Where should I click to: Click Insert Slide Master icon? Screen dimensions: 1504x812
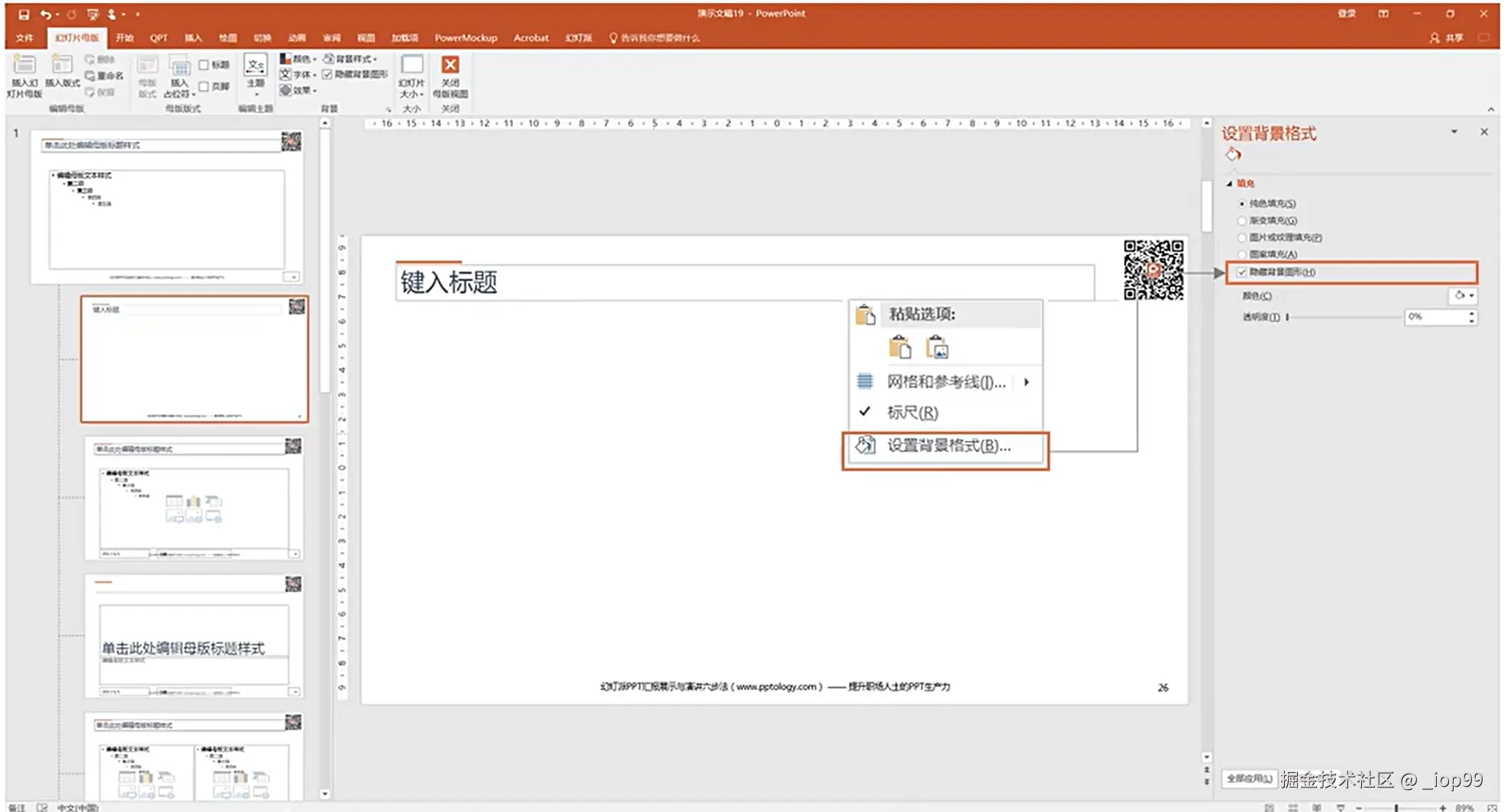(24, 65)
